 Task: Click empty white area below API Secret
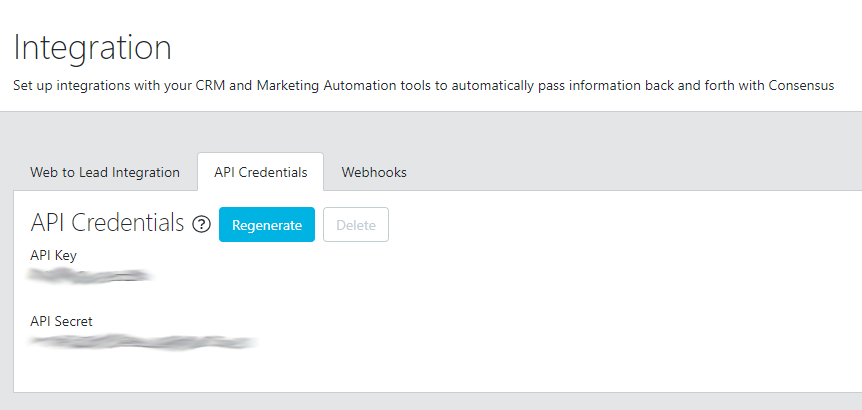tap(385, 371)
